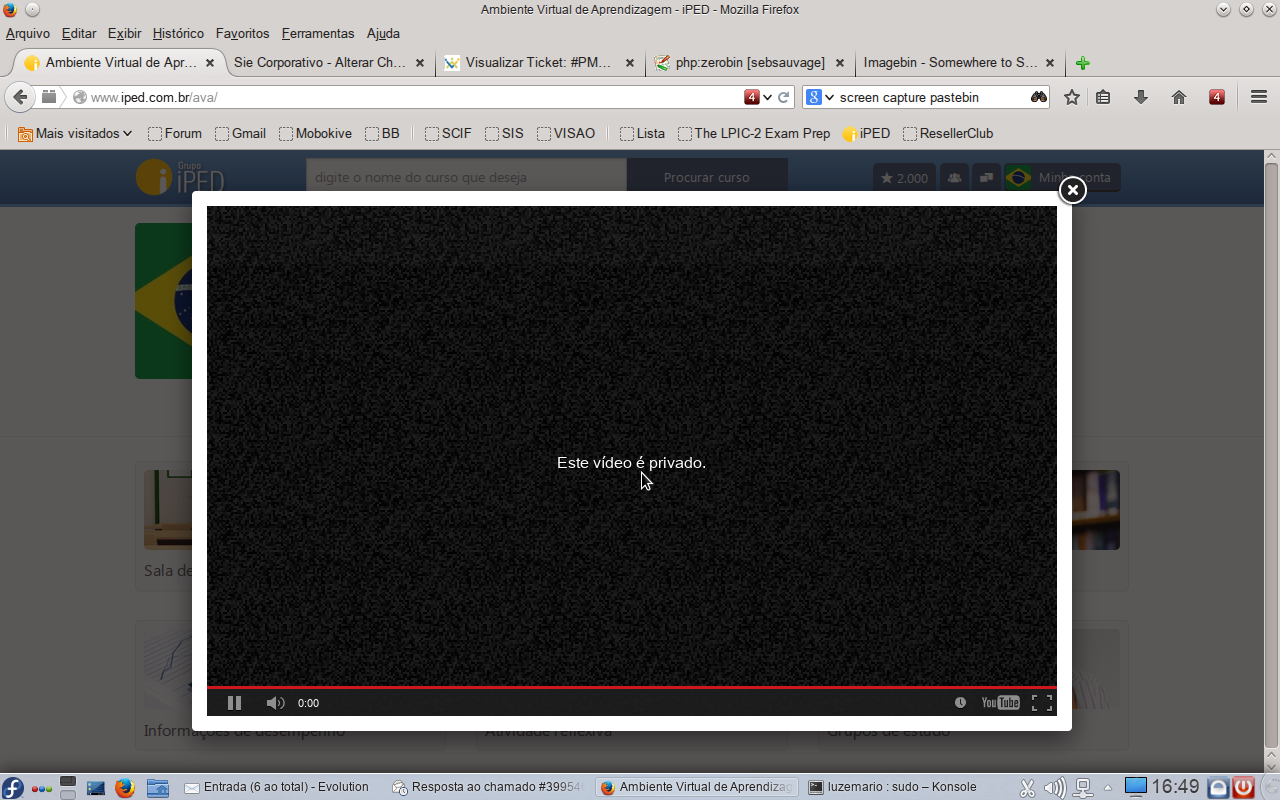Image resolution: width=1280 pixels, height=800 pixels.
Task: Open the Fedora application launcher
Action: pyautogui.click(x=13, y=787)
